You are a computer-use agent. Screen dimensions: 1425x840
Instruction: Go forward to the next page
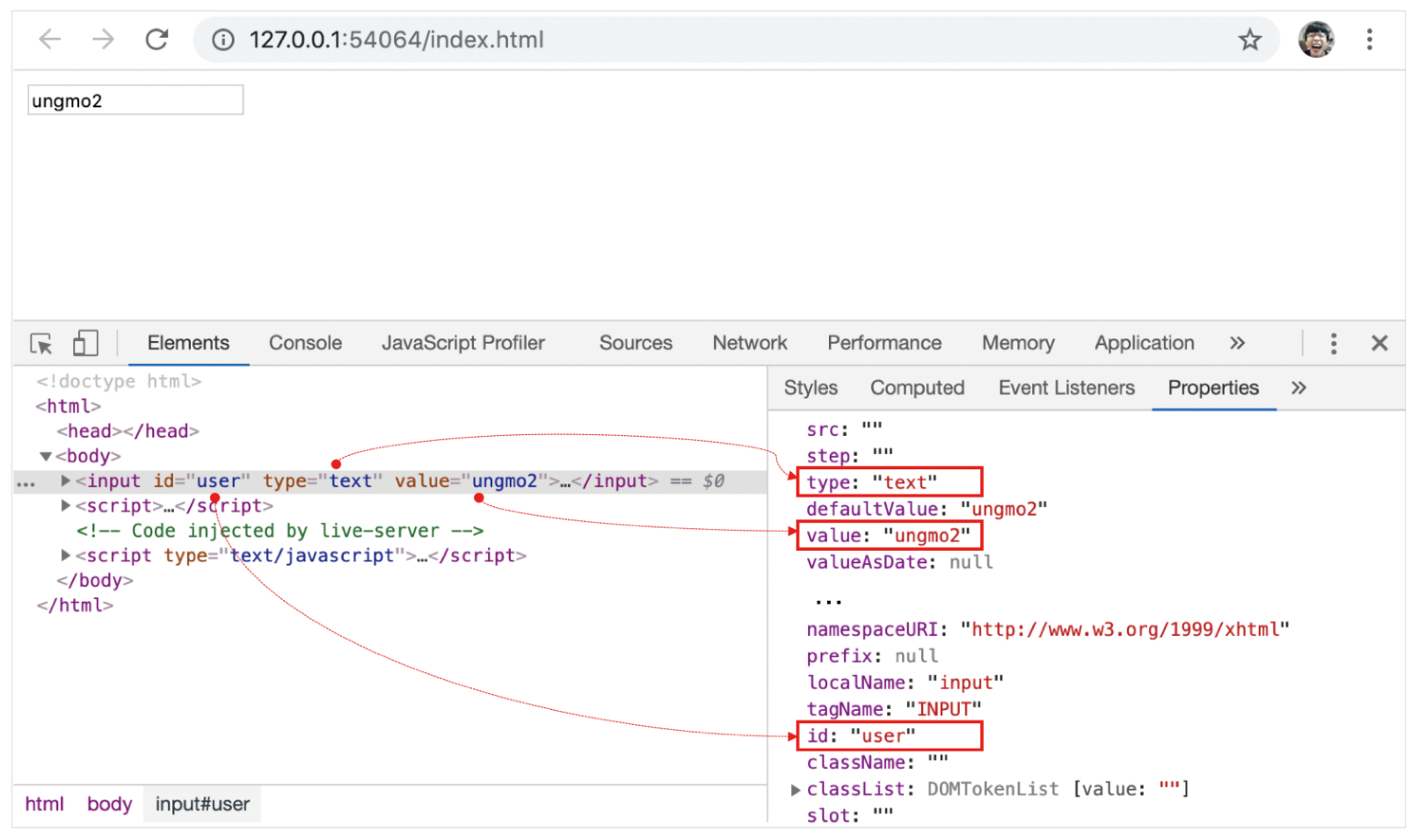104,40
